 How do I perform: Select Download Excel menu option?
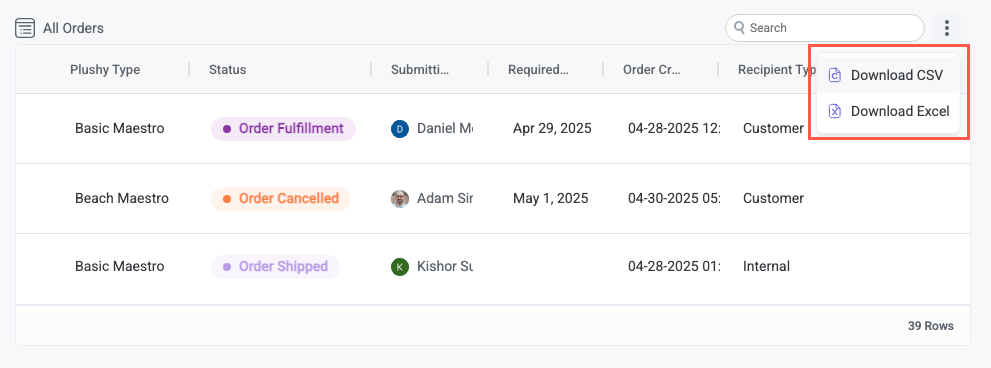888,111
